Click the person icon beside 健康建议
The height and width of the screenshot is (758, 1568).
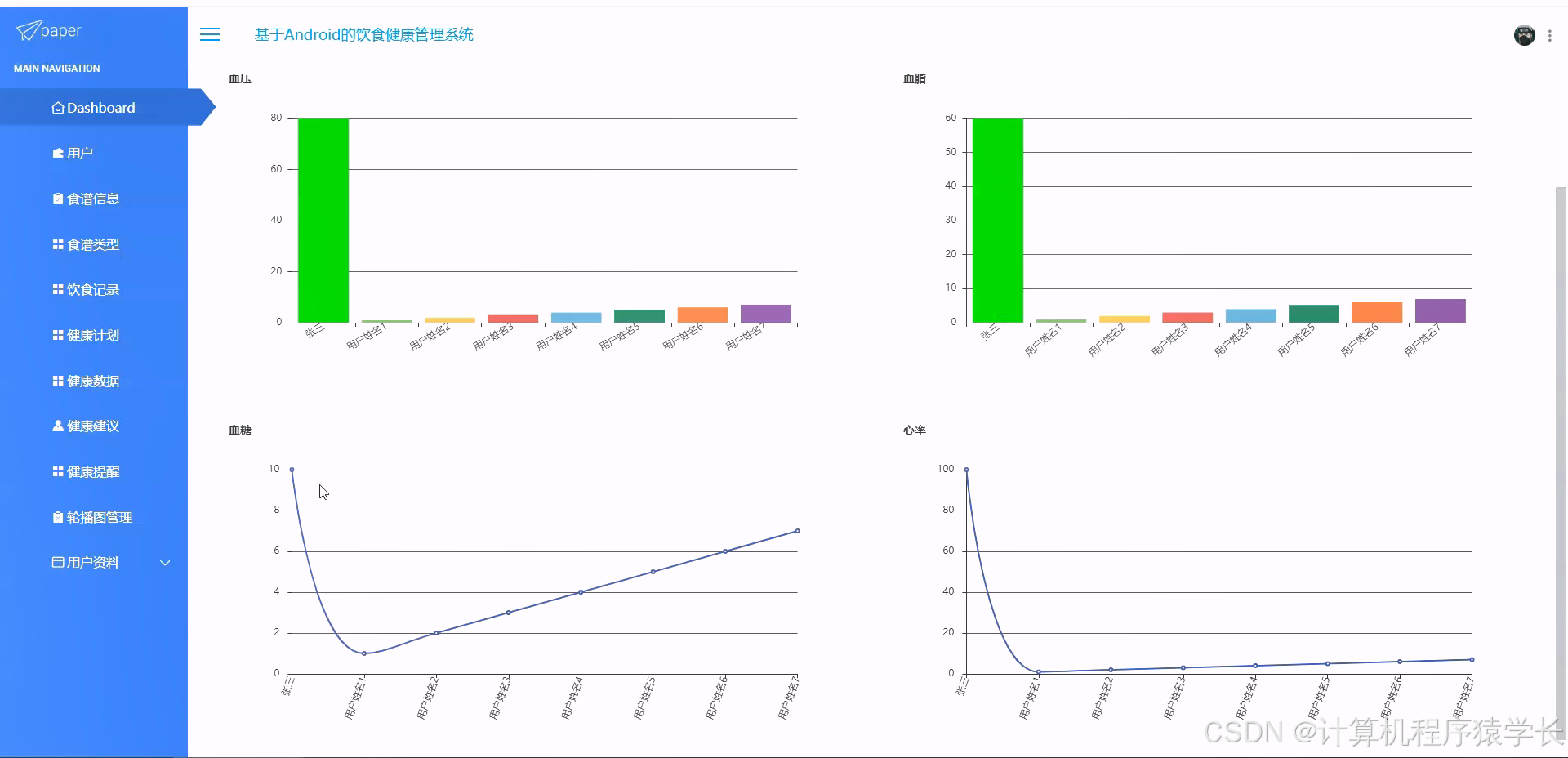point(58,426)
